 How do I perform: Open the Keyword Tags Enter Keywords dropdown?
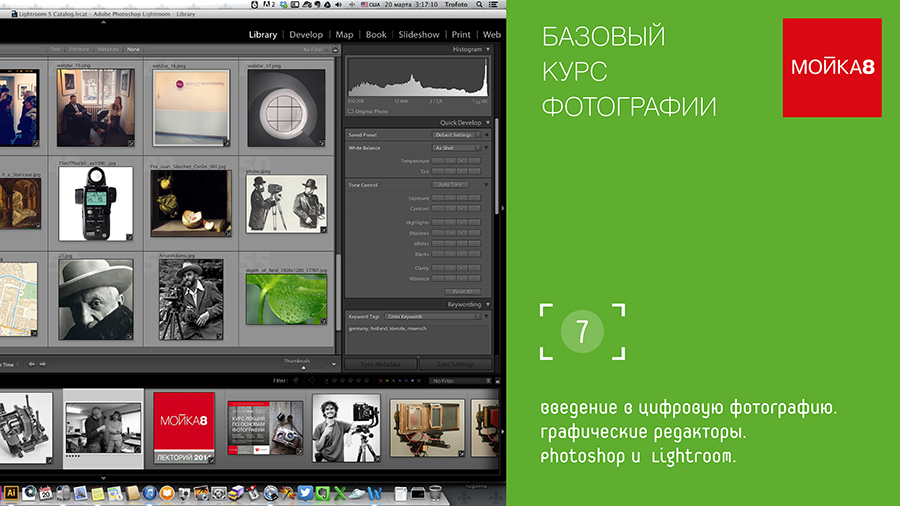tap(433, 317)
